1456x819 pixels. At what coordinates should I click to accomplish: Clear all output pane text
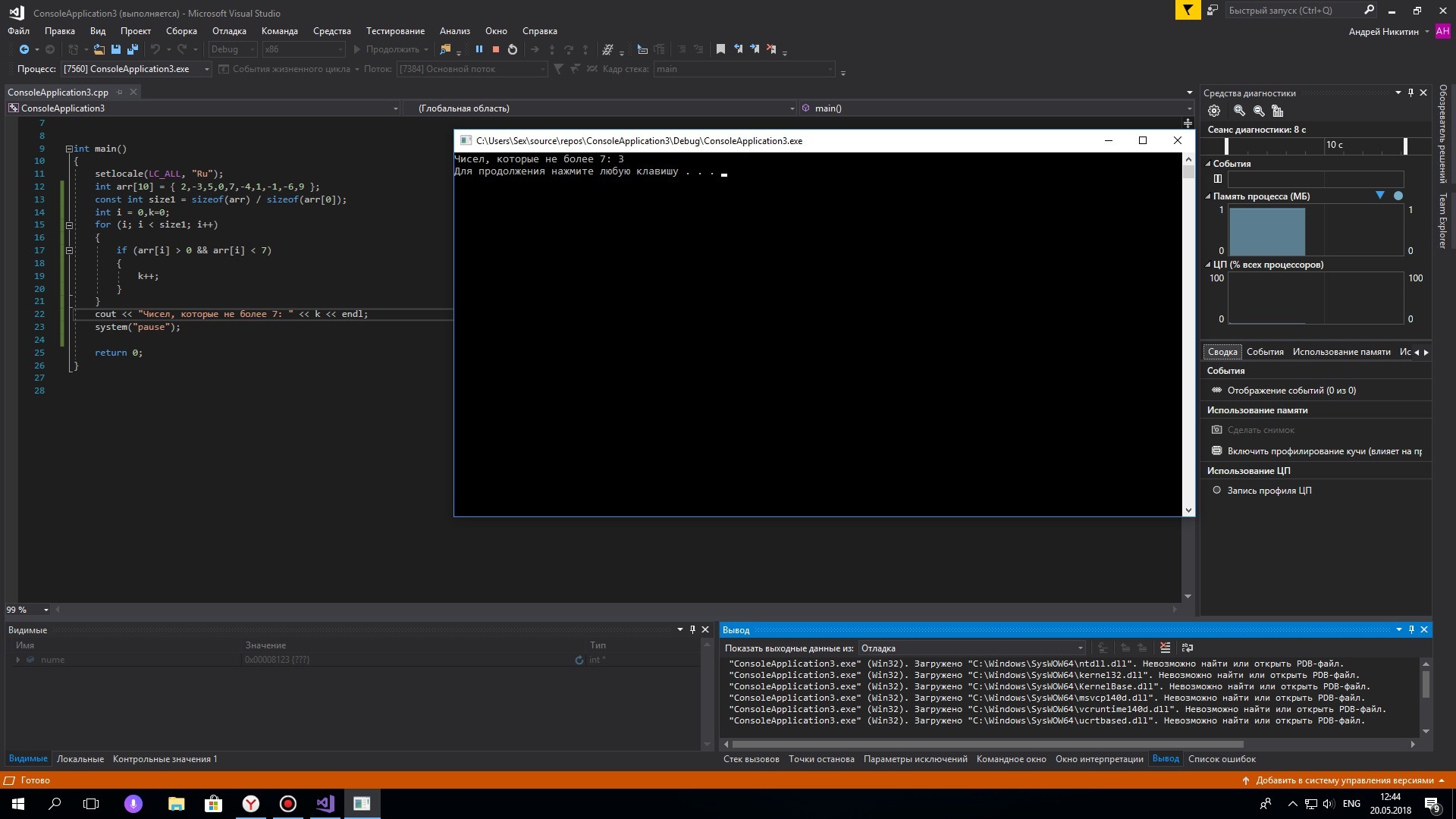tap(1165, 648)
